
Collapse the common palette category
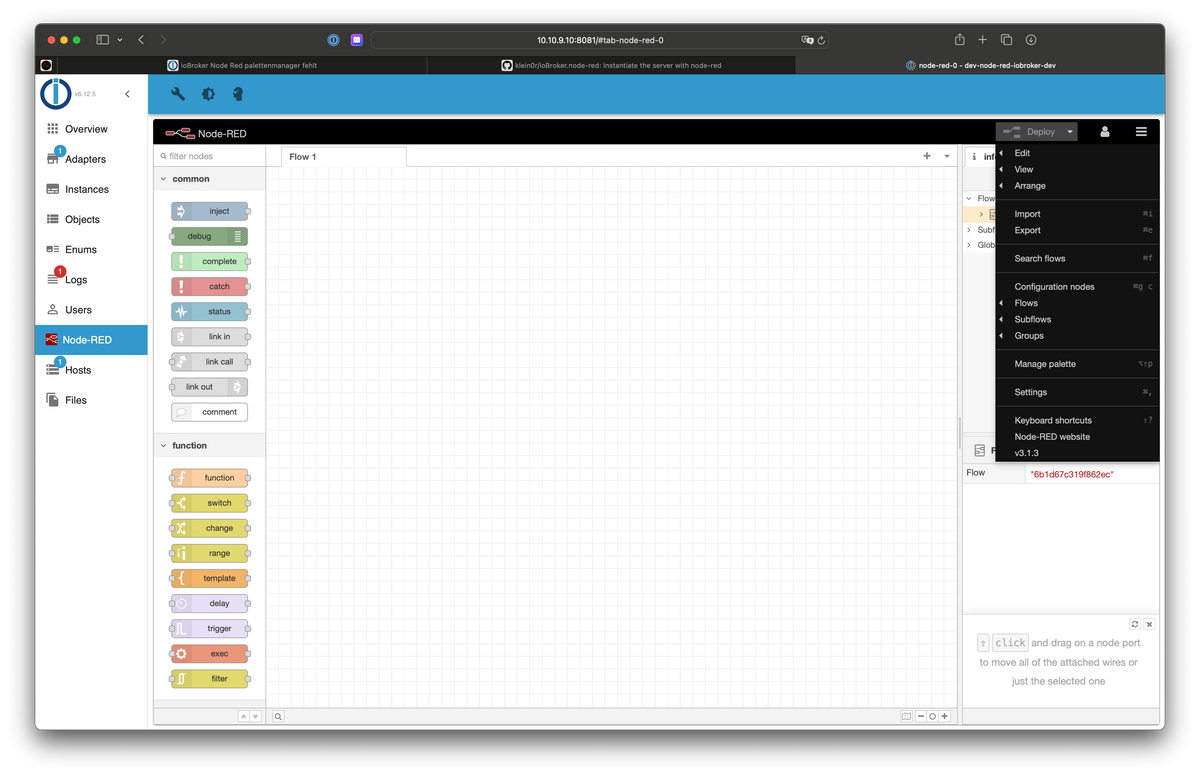(210, 179)
